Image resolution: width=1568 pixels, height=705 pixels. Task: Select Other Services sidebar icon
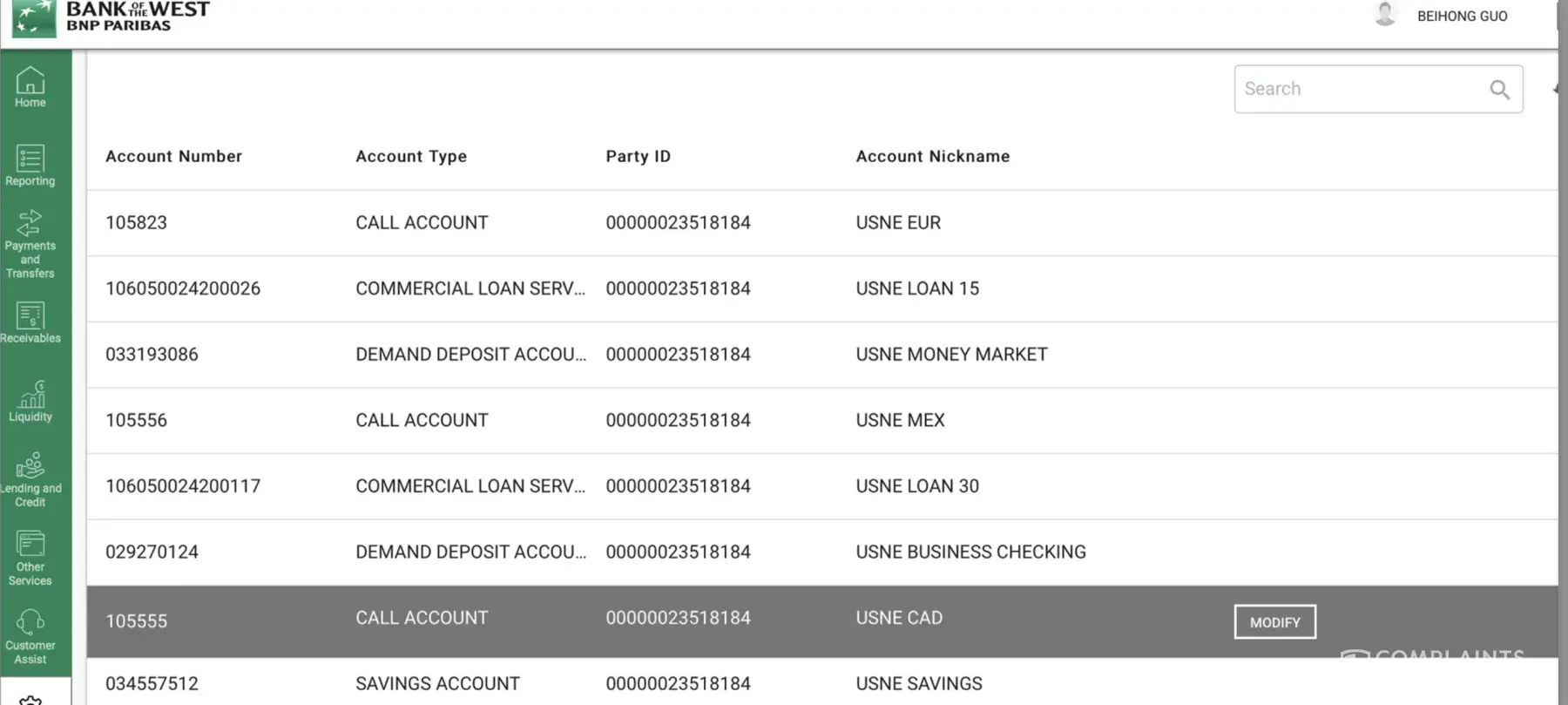(30, 544)
